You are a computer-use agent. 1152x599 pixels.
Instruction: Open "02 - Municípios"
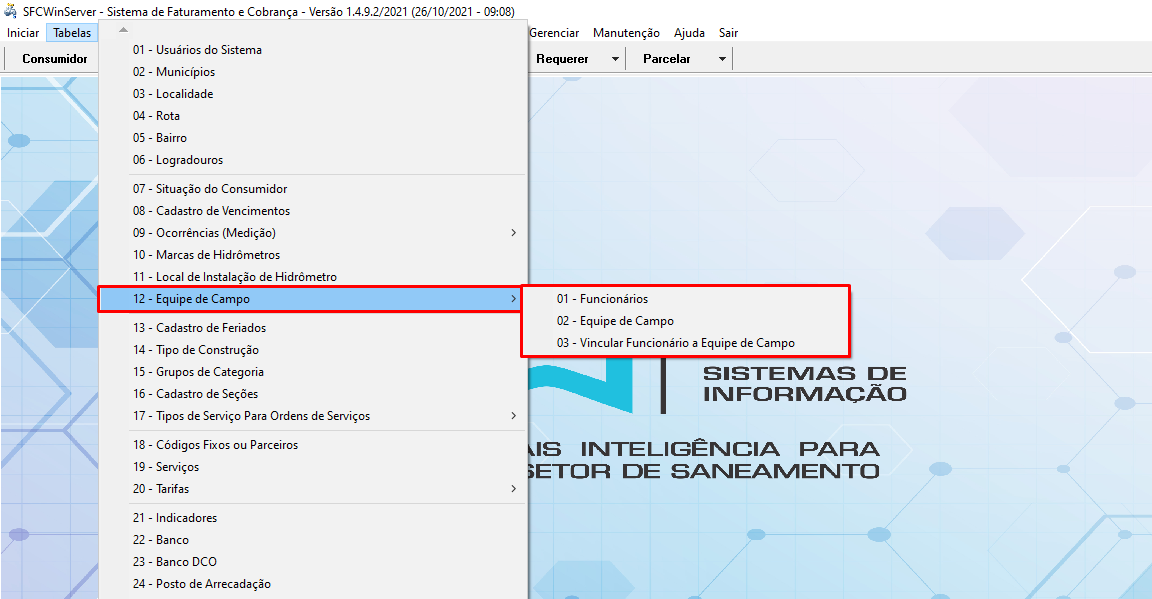pos(176,69)
